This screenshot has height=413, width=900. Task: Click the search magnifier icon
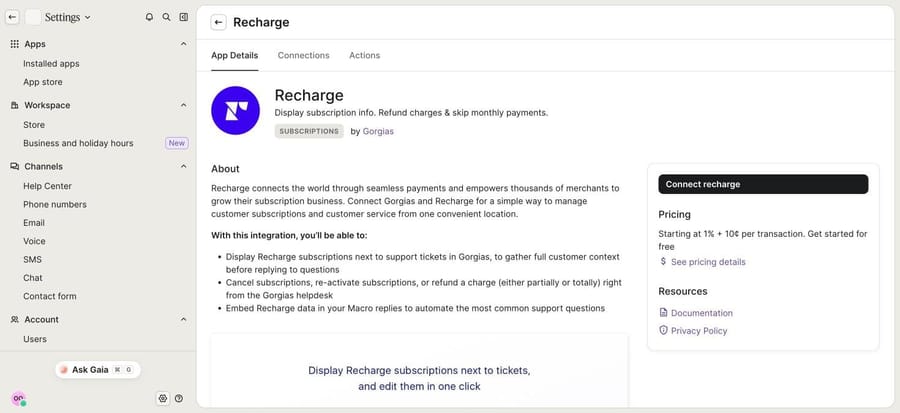166,17
